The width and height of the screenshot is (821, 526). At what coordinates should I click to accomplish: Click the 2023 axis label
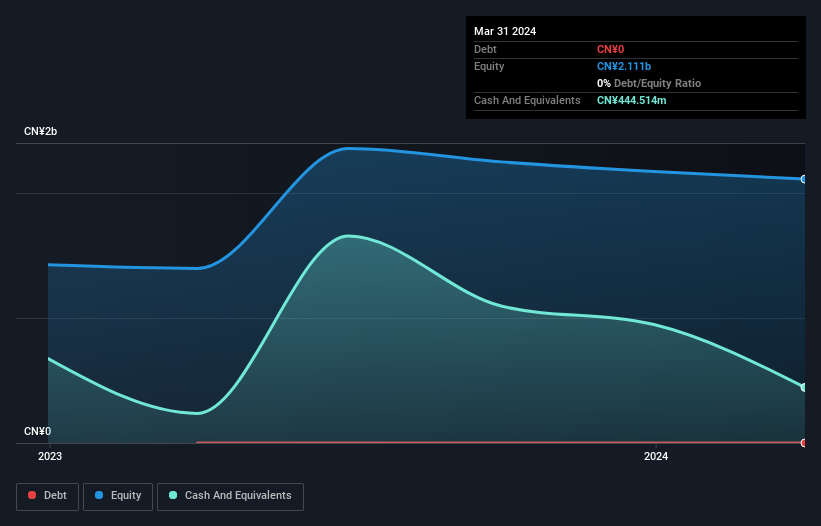pos(50,456)
